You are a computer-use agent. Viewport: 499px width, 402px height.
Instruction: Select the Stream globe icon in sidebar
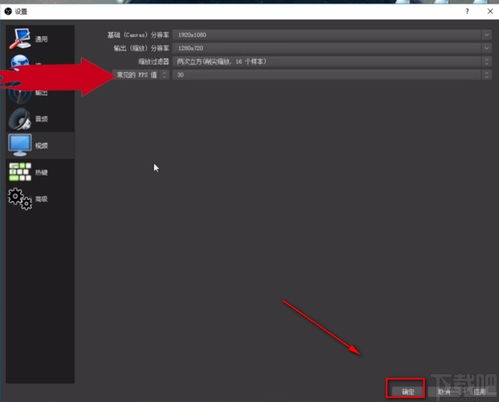(19, 62)
